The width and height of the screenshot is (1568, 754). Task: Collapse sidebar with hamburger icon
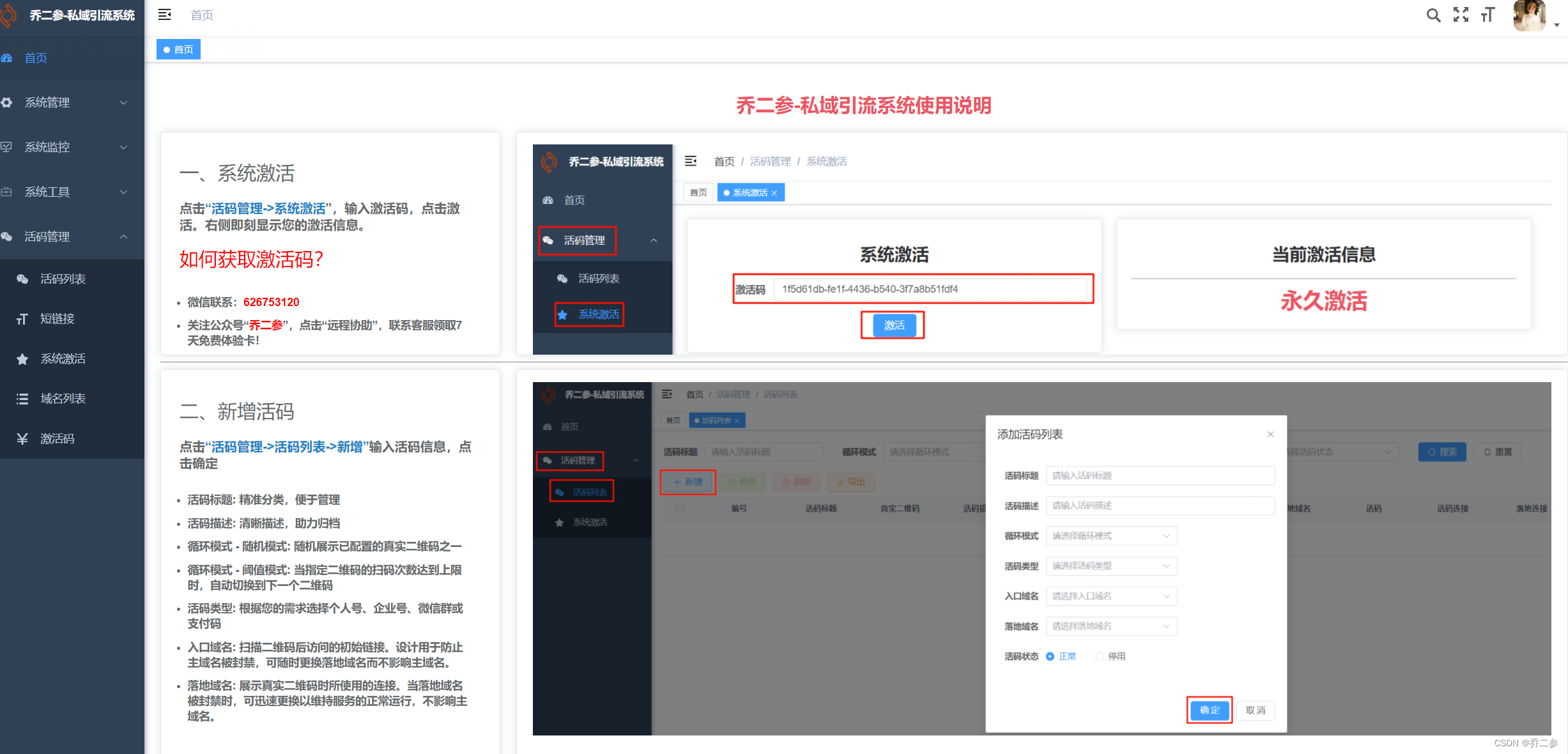(x=164, y=15)
